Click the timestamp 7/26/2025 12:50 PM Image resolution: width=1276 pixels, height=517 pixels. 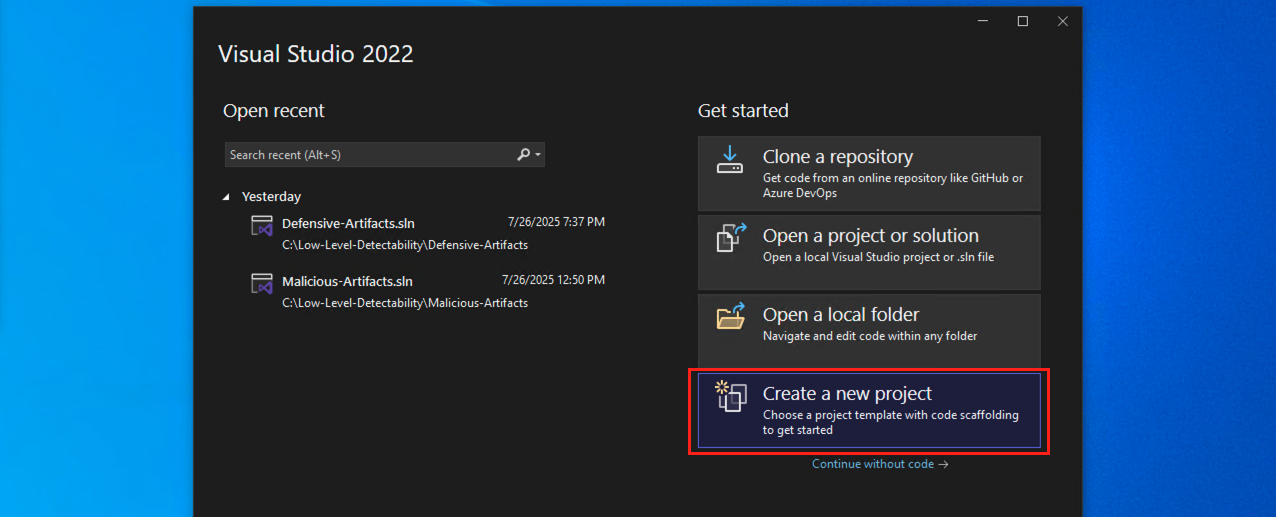[x=553, y=280]
